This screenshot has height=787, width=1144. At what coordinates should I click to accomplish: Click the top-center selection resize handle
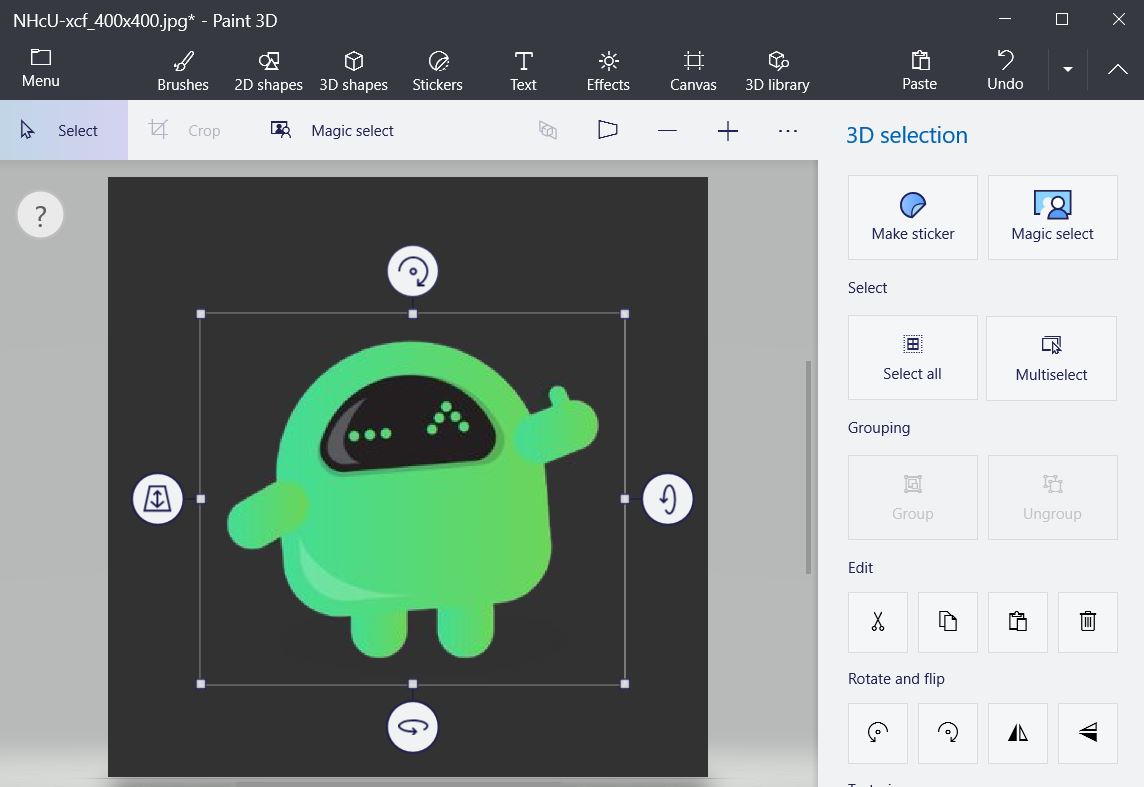(x=413, y=314)
